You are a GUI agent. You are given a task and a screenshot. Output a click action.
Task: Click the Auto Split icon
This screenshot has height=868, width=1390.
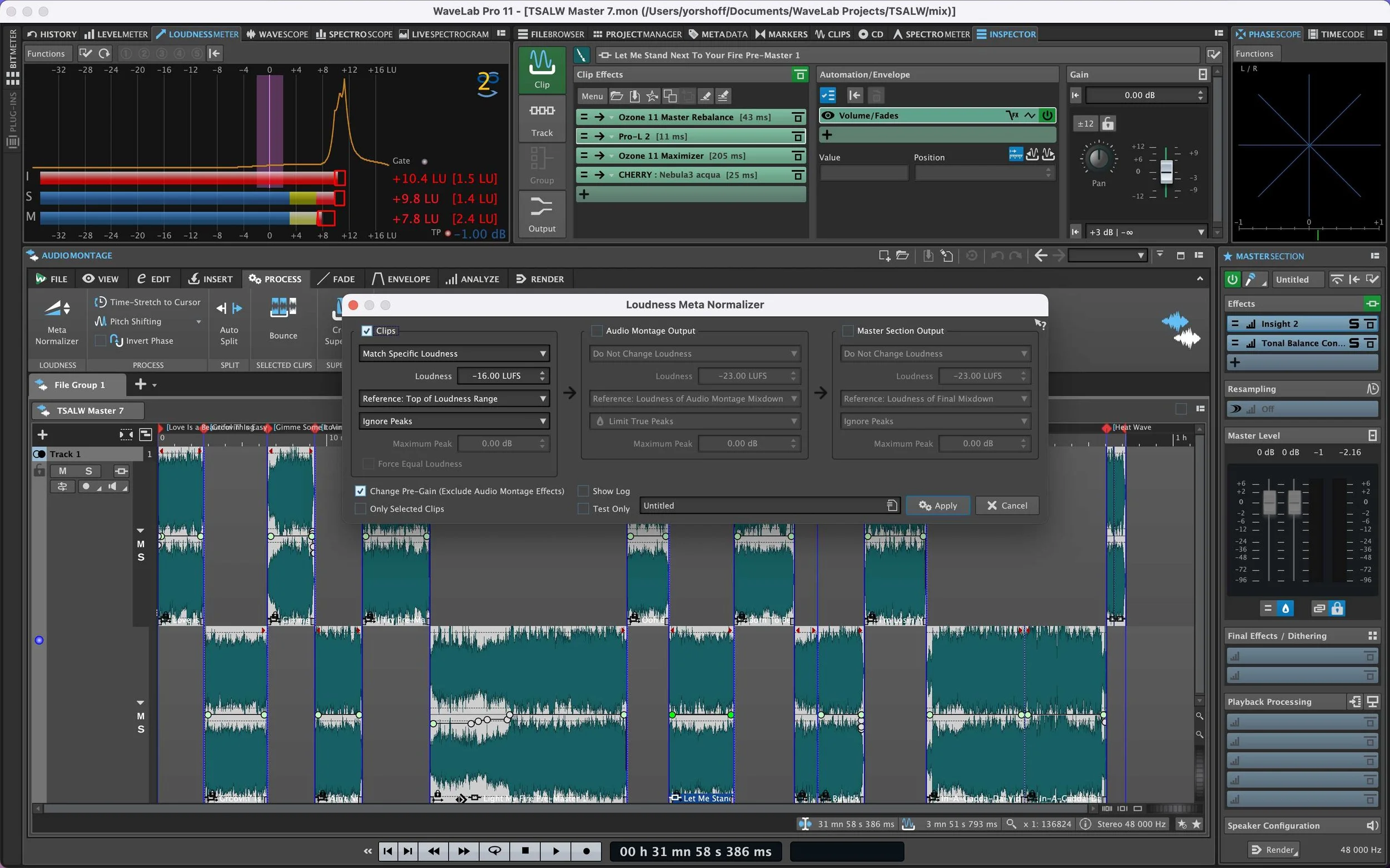229,309
